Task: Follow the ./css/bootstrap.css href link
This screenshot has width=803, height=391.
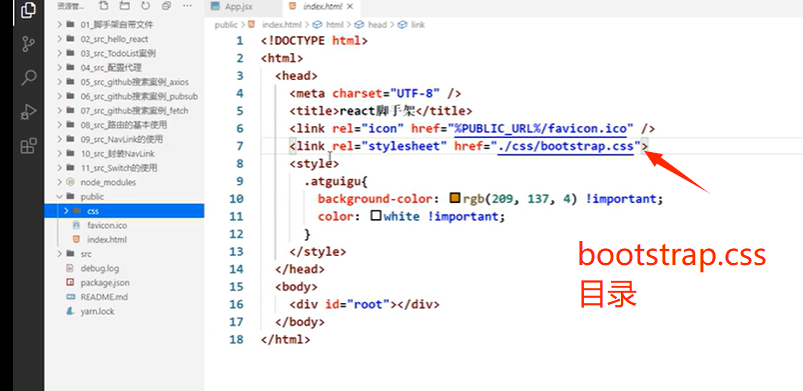Action: click(566, 146)
